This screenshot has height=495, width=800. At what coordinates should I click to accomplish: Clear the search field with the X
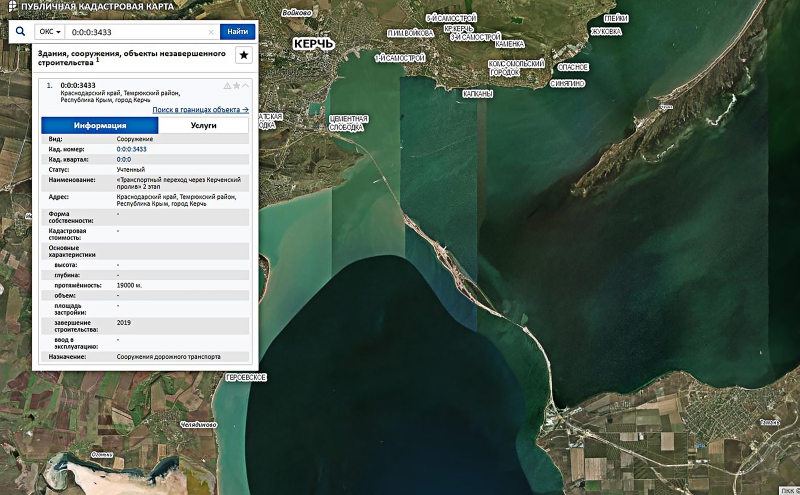[x=210, y=32]
